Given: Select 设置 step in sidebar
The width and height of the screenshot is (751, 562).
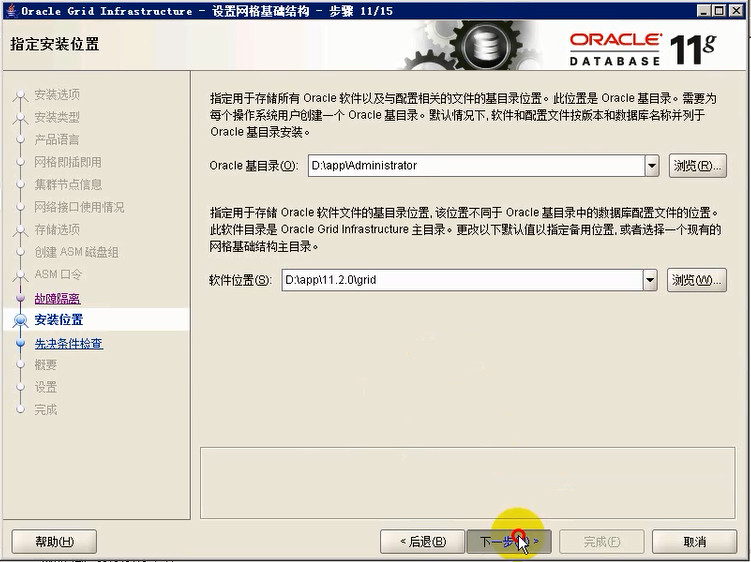Looking at the screenshot, I should (x=46, y=387).
